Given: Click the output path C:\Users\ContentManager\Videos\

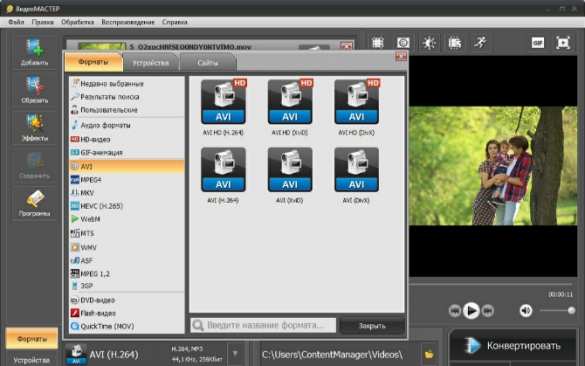Looking at the screenshot, I should [332, 354].
